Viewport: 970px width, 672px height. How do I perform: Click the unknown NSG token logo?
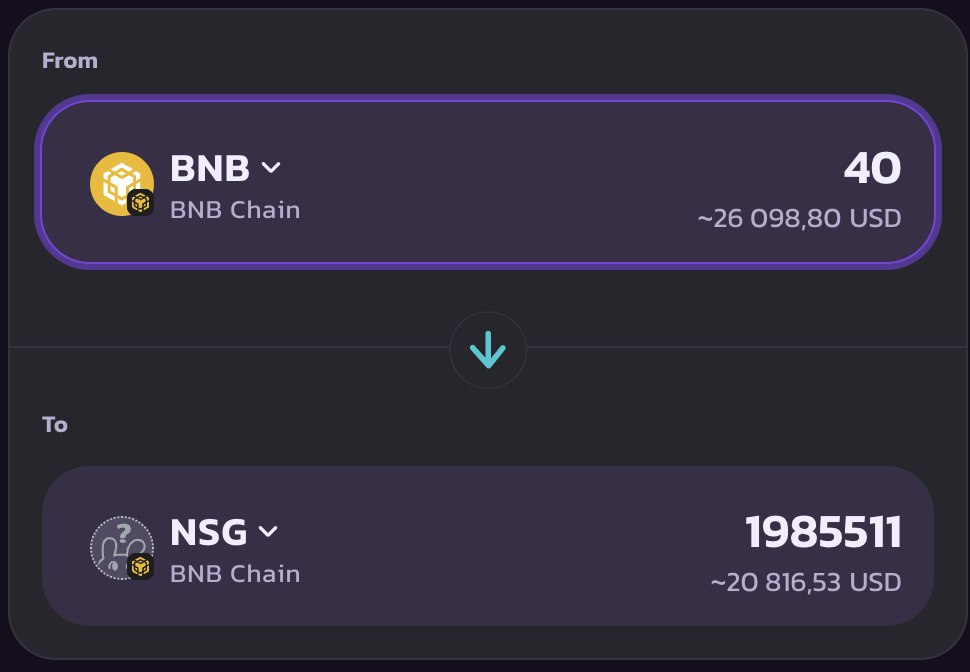click(118, 544)
